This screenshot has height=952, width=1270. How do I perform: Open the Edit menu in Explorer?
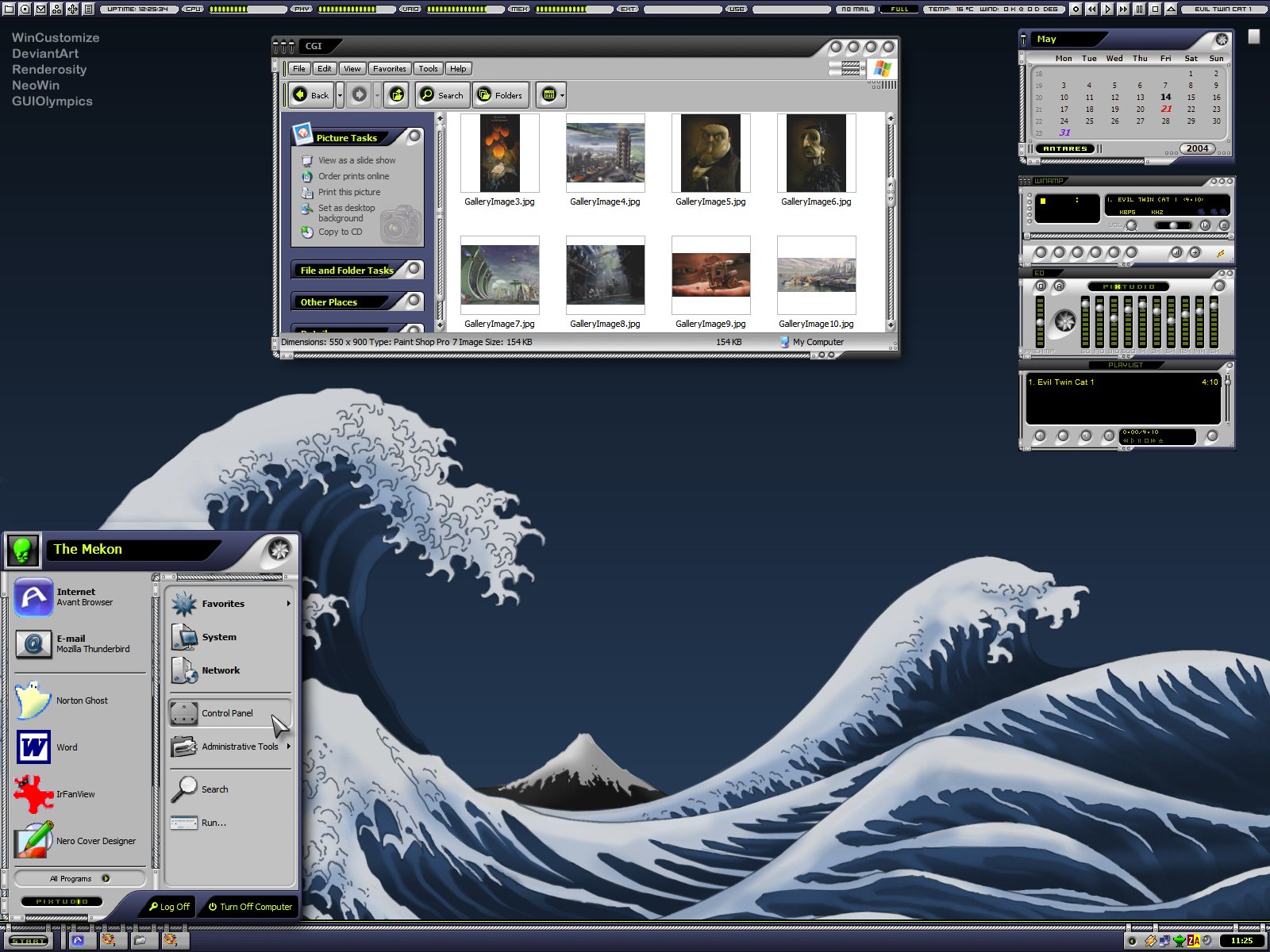(x=325, y=69)
